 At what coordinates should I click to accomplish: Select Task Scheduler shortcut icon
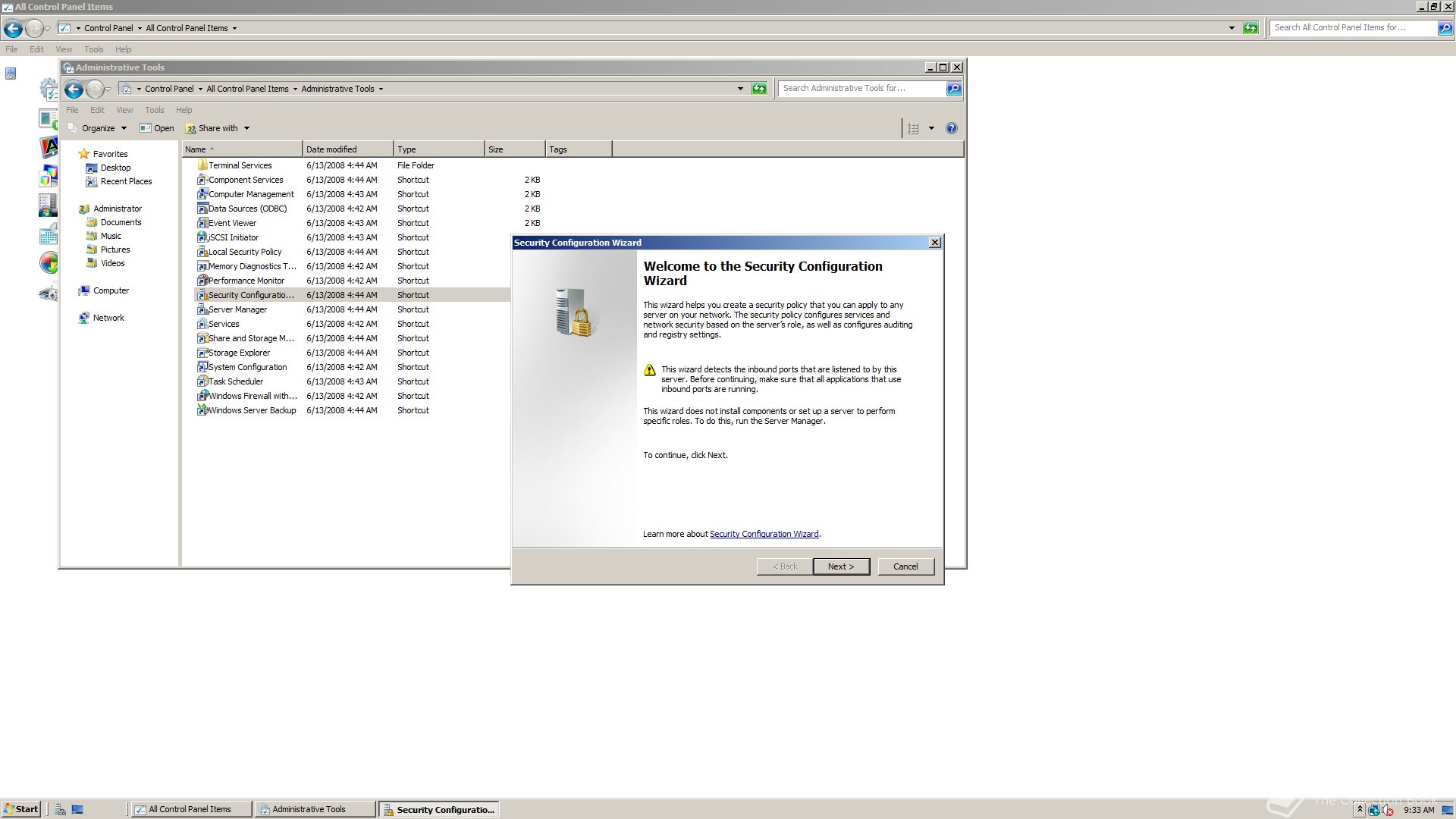202,381
